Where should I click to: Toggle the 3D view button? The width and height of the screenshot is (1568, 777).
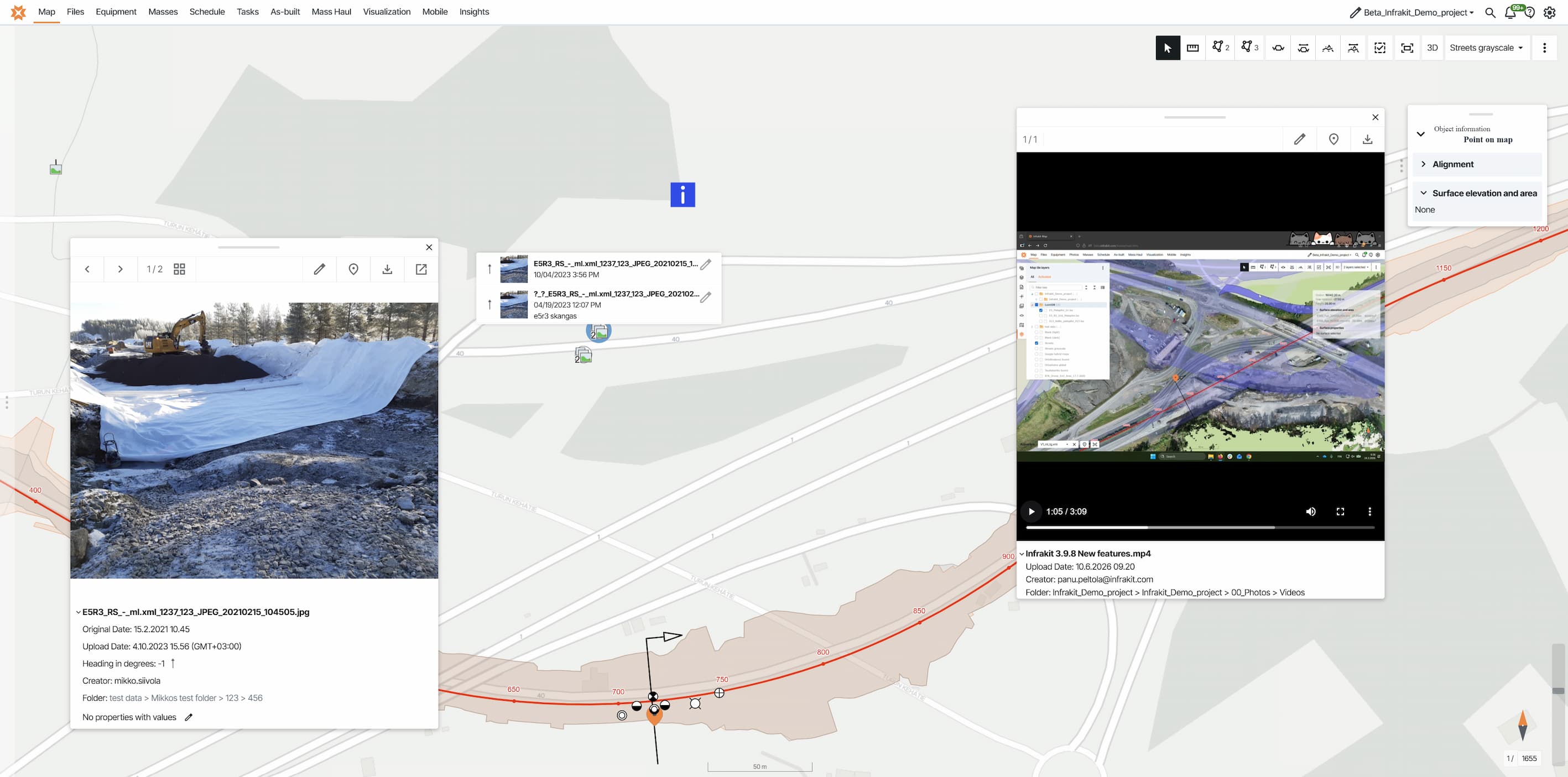(x=1432, y=48)
